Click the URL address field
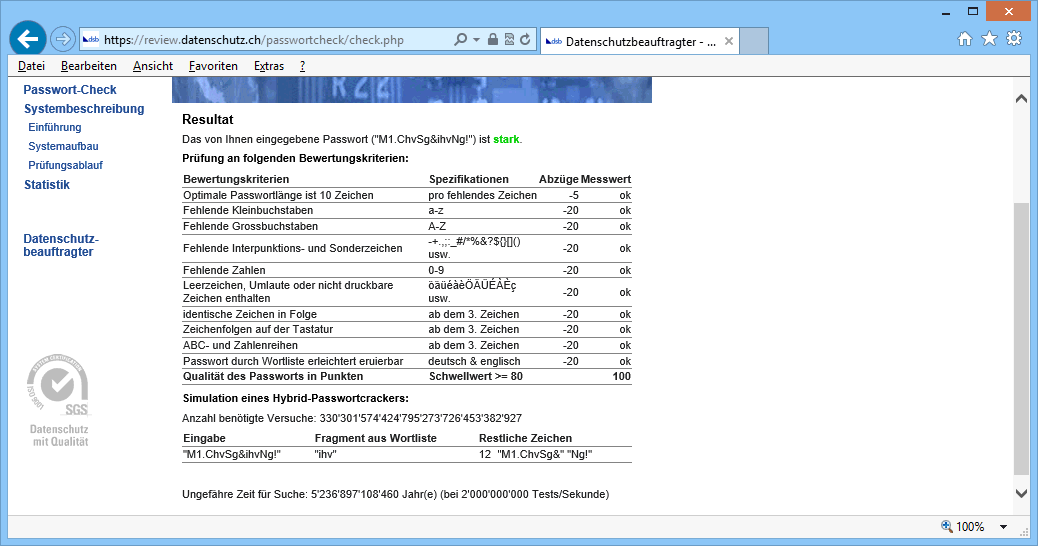 point(270,40)
